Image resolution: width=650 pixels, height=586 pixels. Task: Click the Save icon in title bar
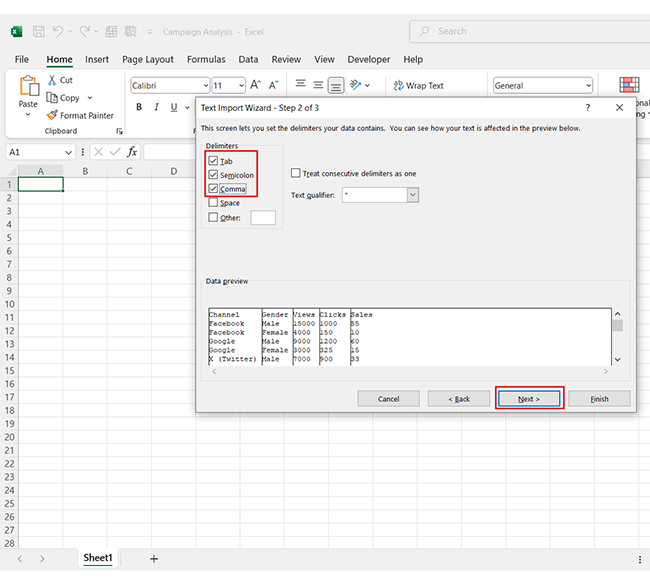[39, 31]
